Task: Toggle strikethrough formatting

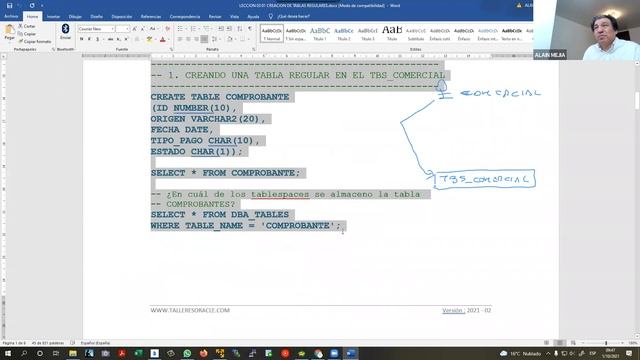Action: tap(110, 40)
